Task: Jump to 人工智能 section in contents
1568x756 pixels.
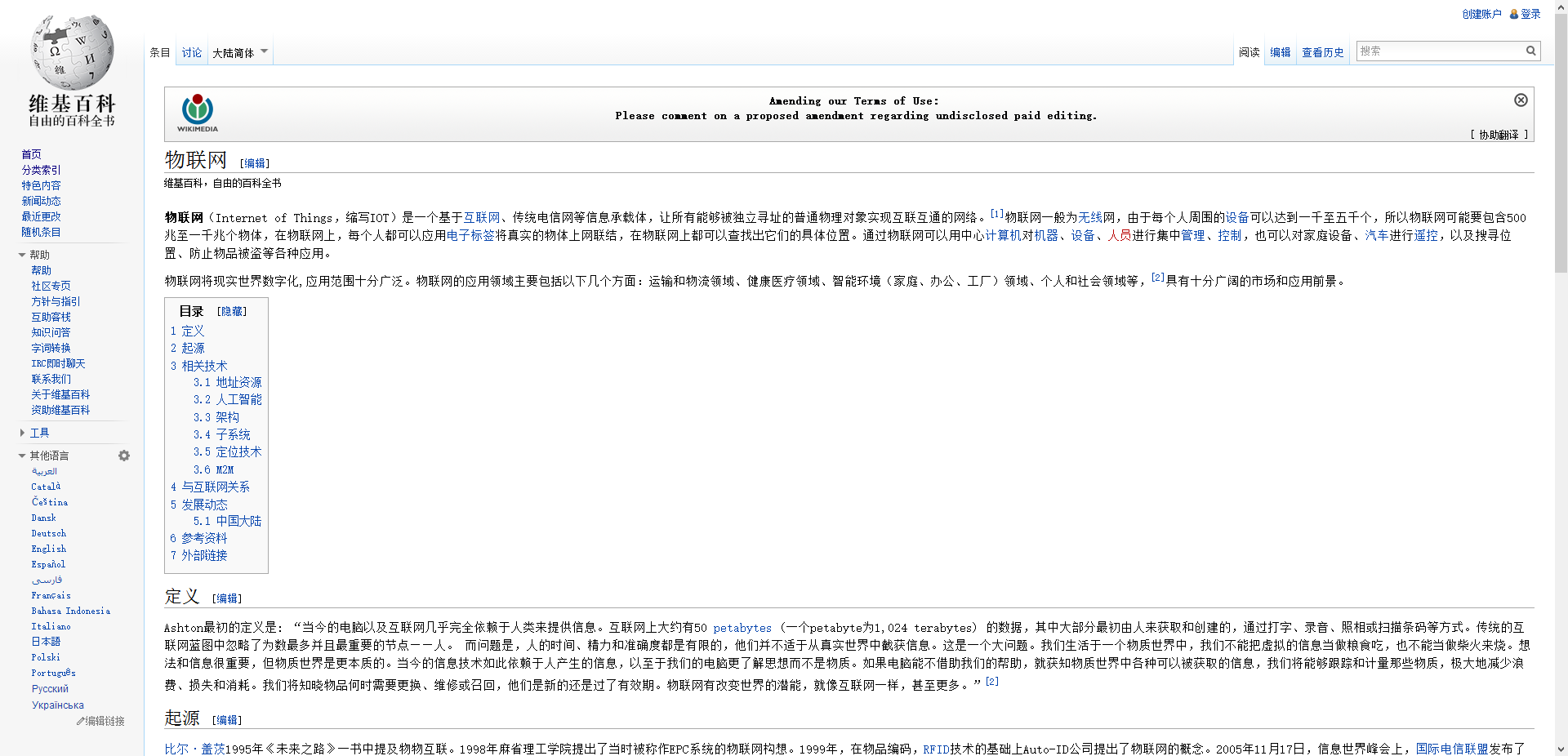Action: [238, 399]
